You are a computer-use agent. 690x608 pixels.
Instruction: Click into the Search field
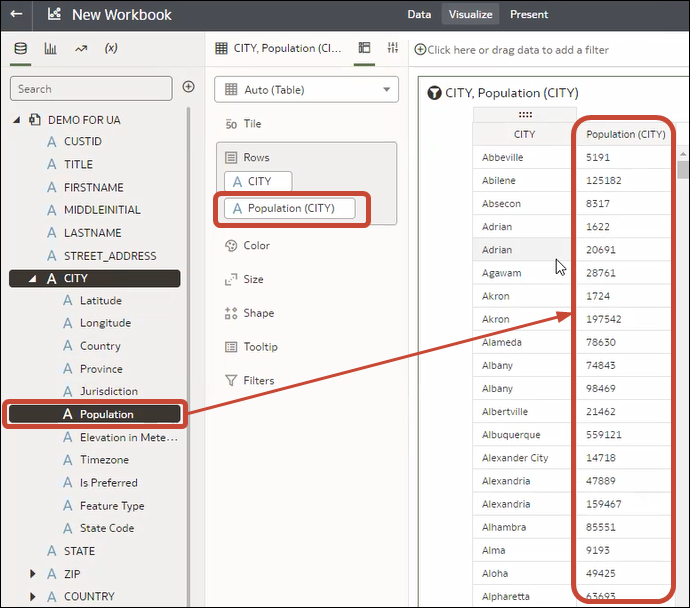[x=91, y=89]
